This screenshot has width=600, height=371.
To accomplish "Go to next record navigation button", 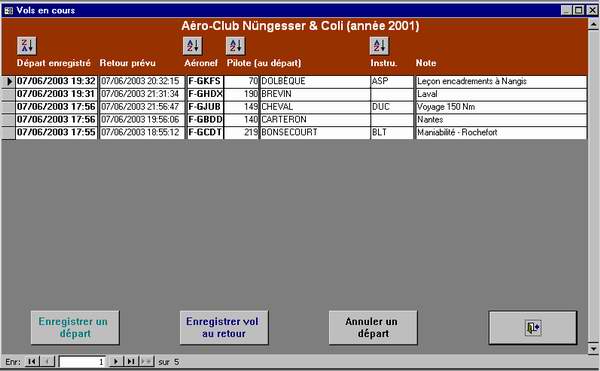I will click(116, 361).
